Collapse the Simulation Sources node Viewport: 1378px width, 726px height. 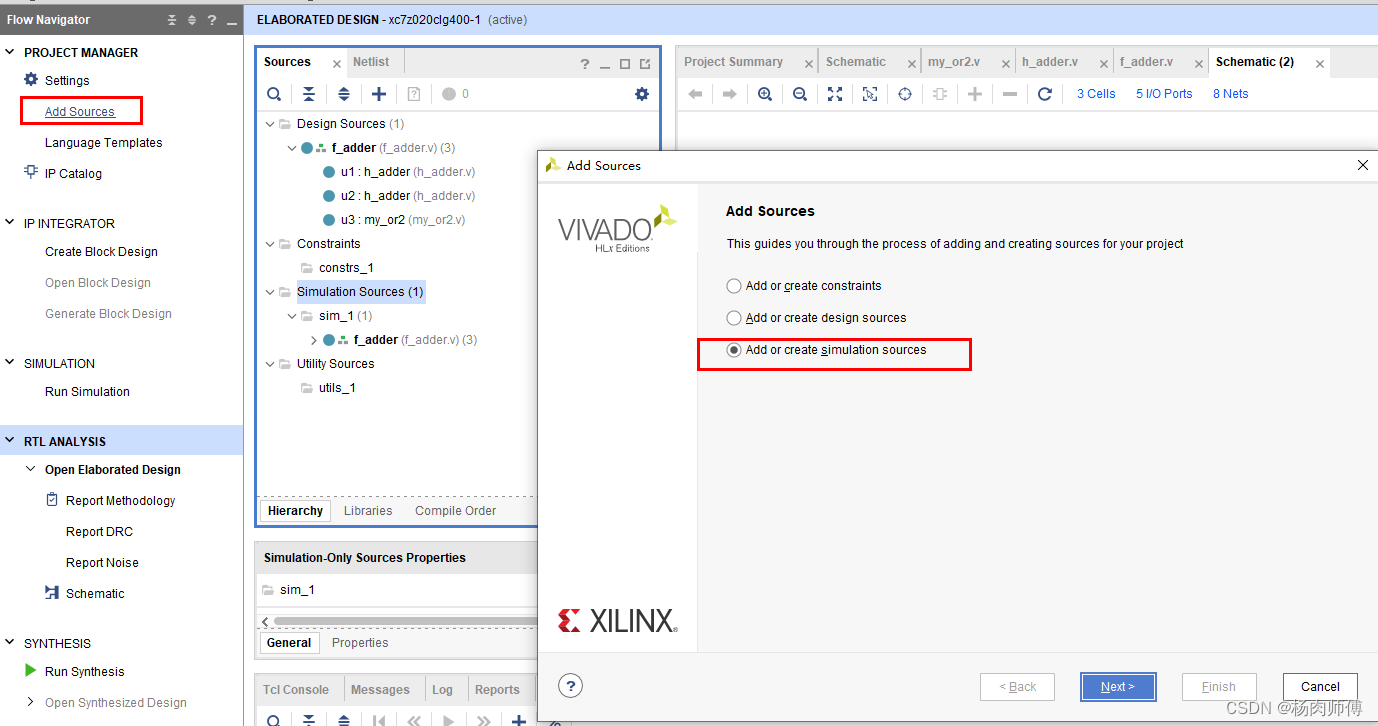(x=270, y=292)
